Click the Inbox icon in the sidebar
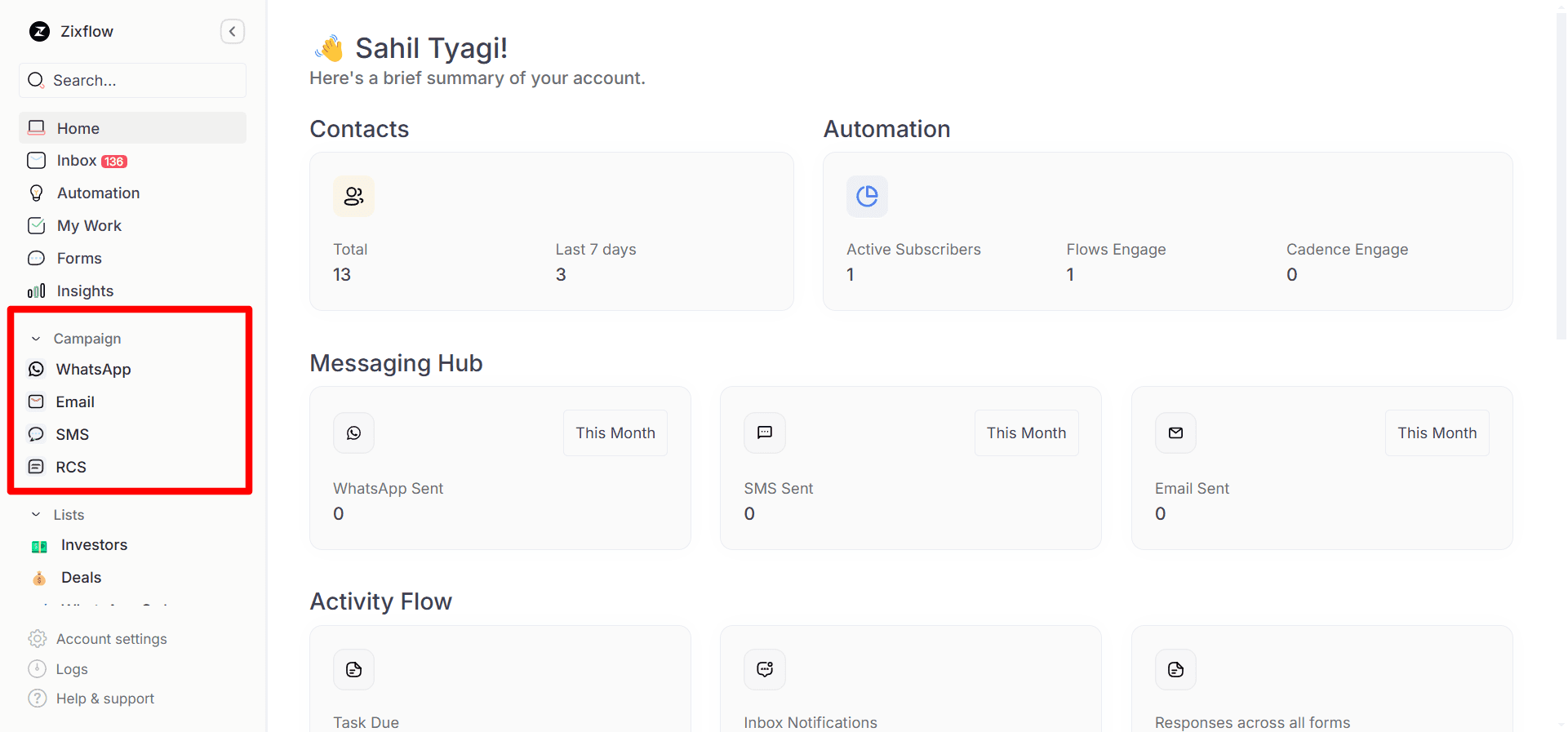1568x732 pixels. click(37, 161)
